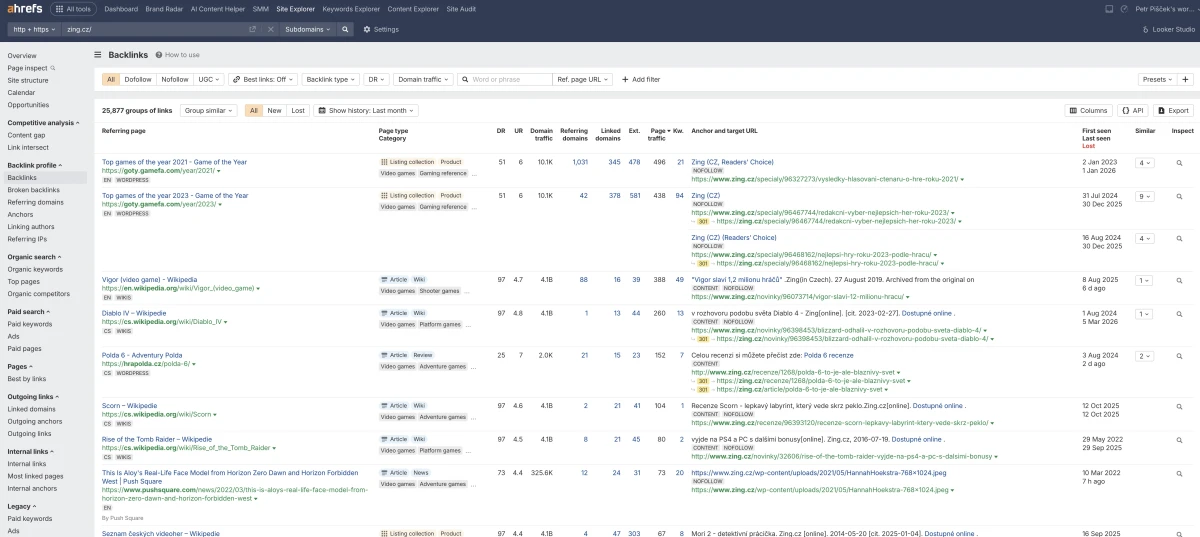1200x537 pixels.
Task: Open Keywords Explorer
Action: (x=350, y=9)
